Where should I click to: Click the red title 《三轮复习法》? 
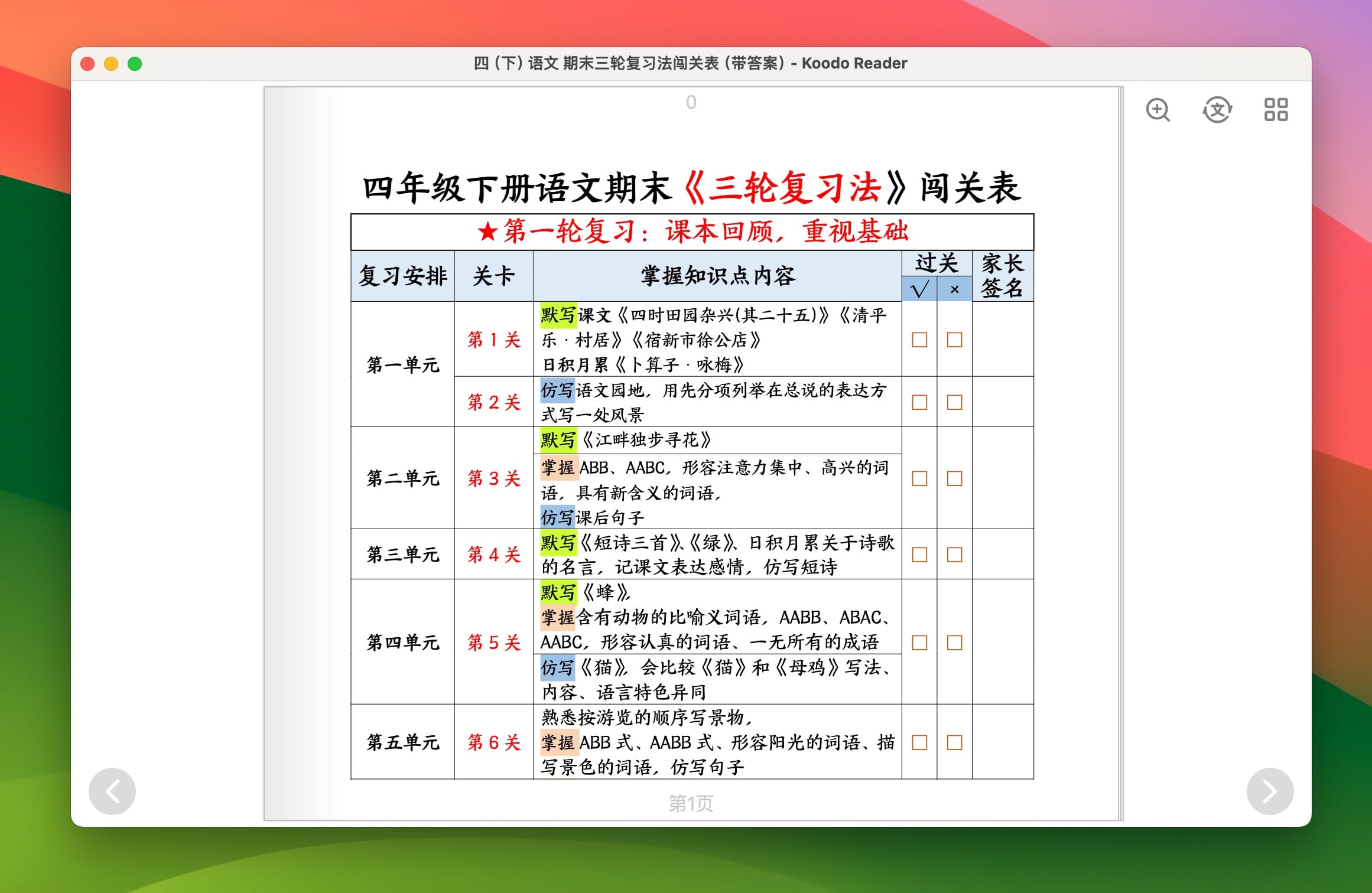795,188
